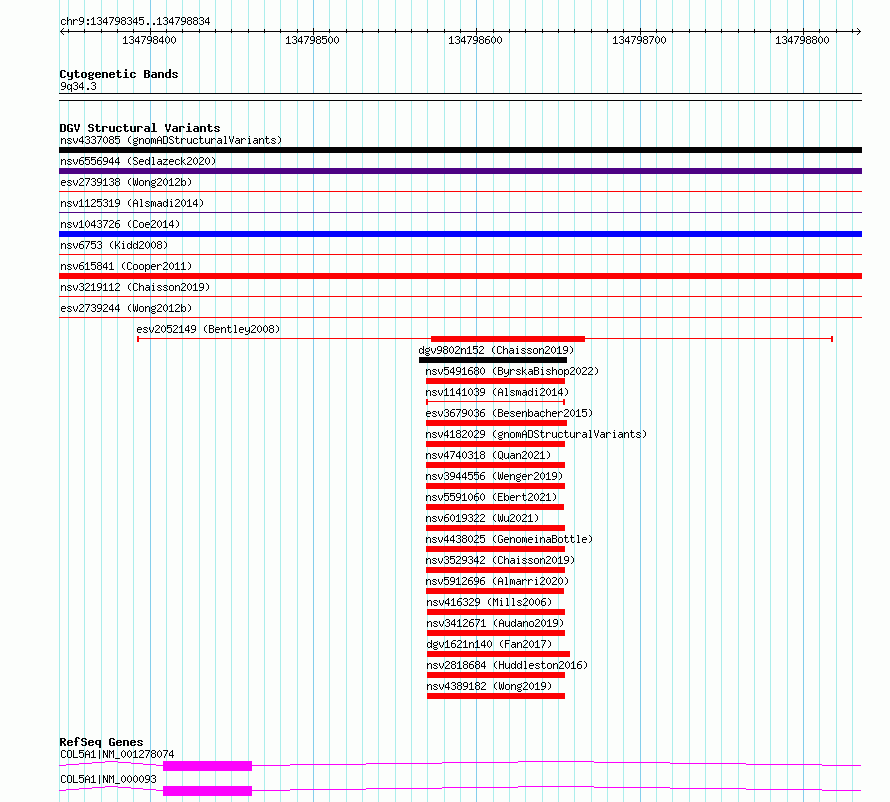Open the Cytogenetic Bands track heading
Viewport: 890px width, 802px height.
(119, 74)
